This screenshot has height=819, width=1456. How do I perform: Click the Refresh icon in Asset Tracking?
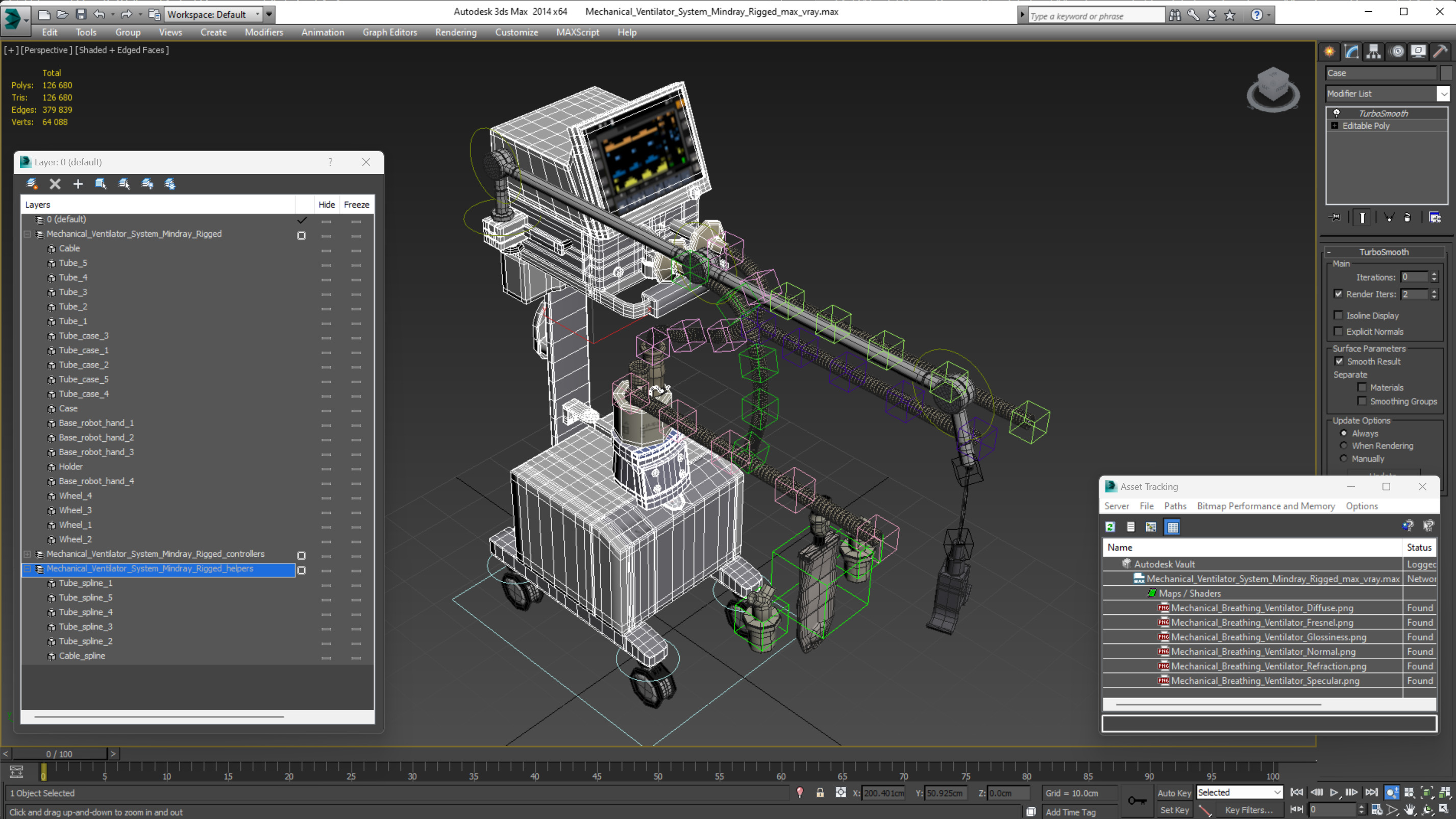tap(1110, 527)
